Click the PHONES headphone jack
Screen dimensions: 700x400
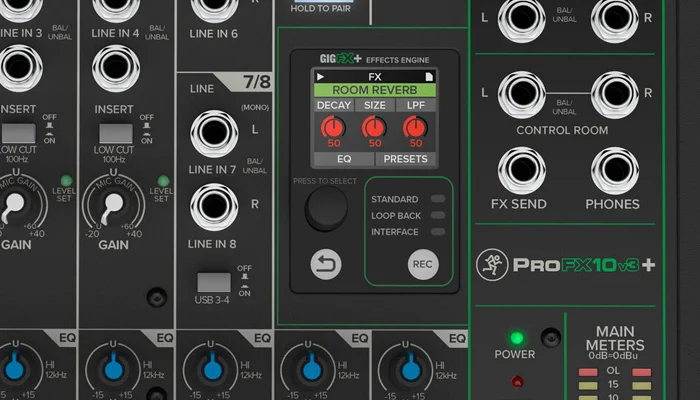(x=615, y=171)
